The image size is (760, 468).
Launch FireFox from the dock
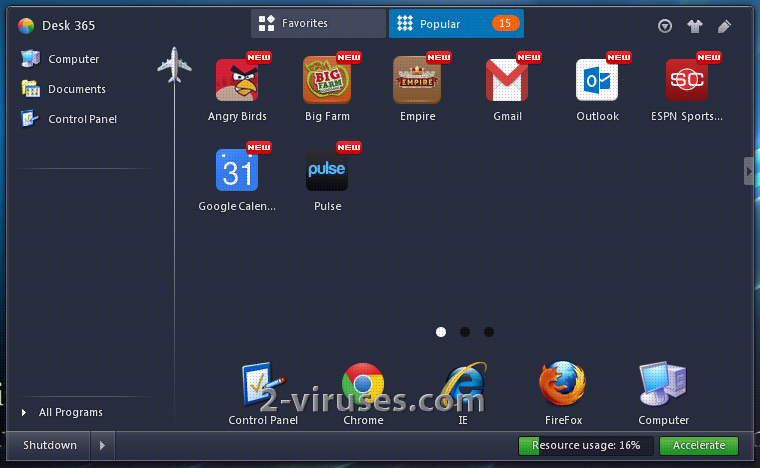563,385
